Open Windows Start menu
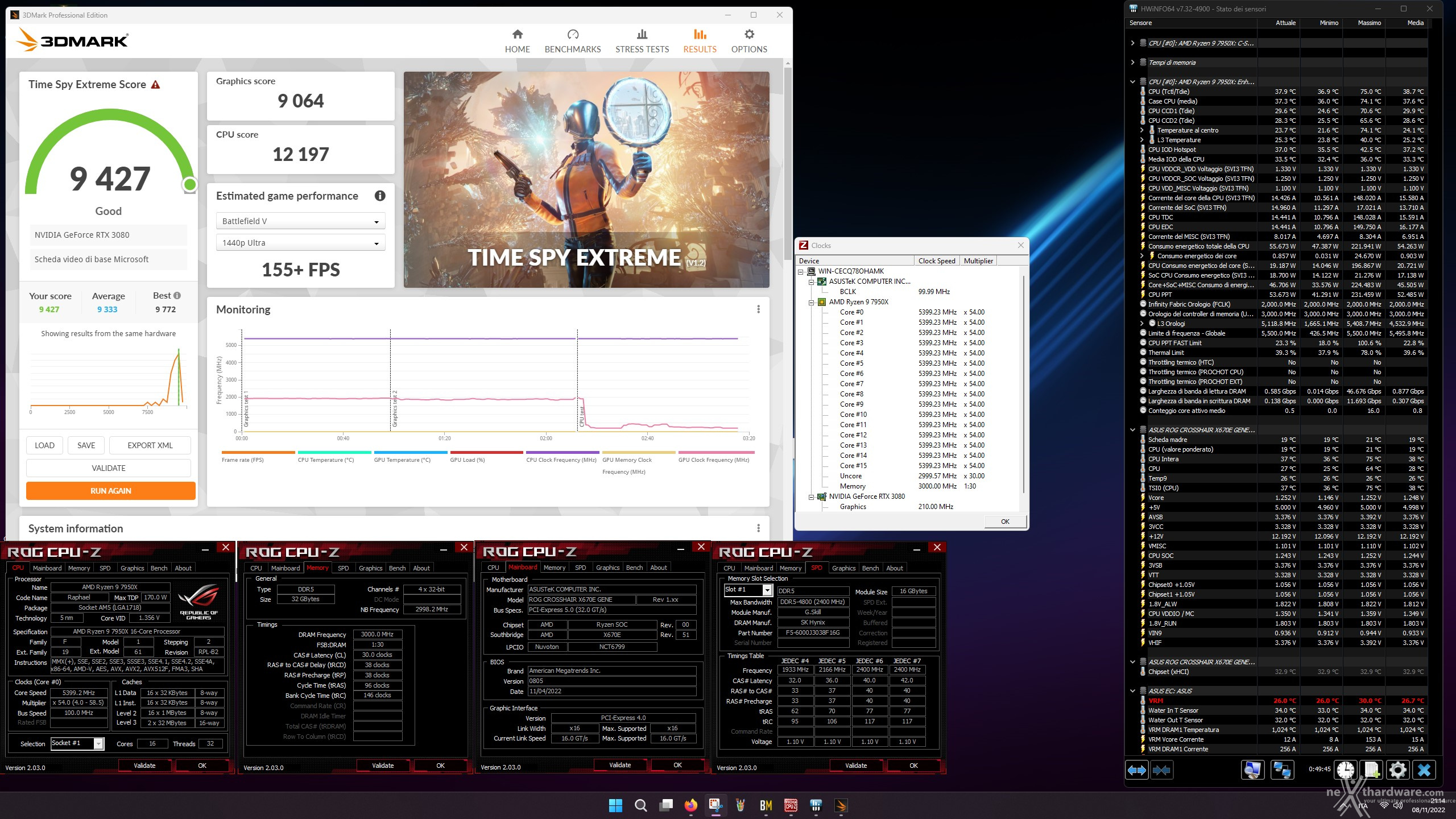 (615, 805)
